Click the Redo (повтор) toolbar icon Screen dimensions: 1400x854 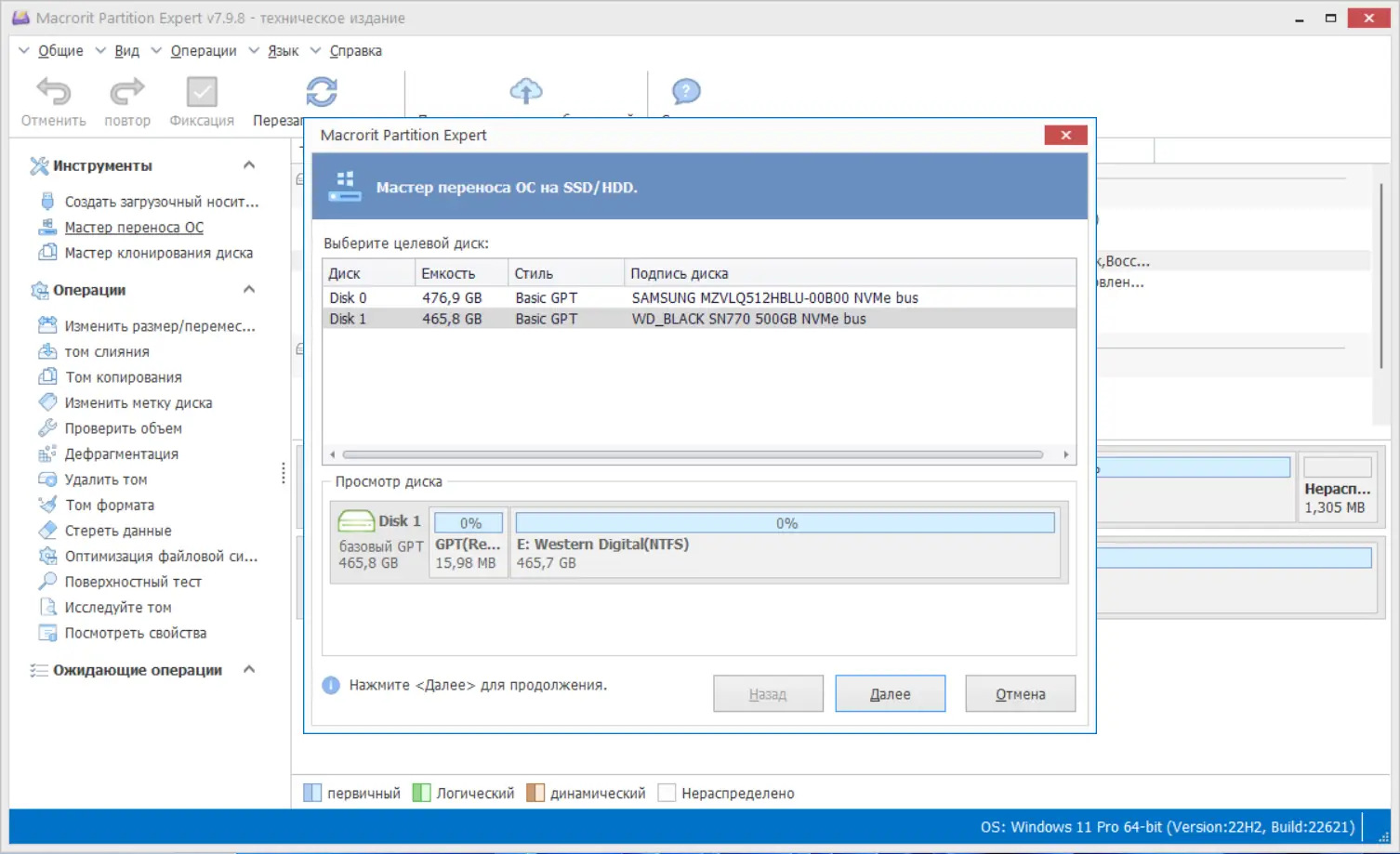[127, 91]
